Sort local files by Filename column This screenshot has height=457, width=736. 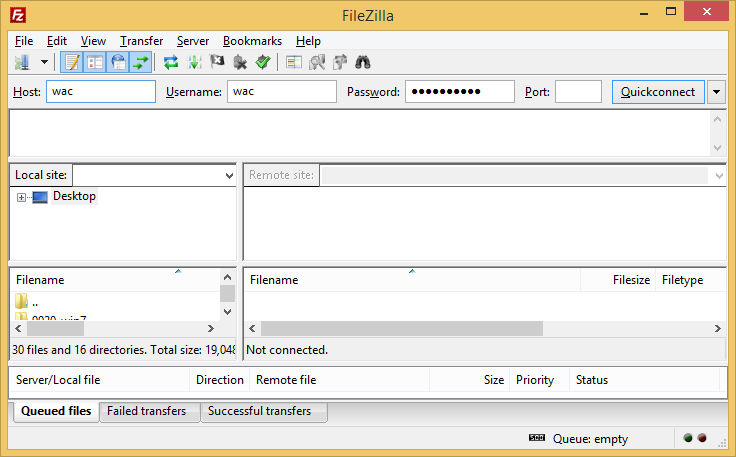(x=115, y=280)
